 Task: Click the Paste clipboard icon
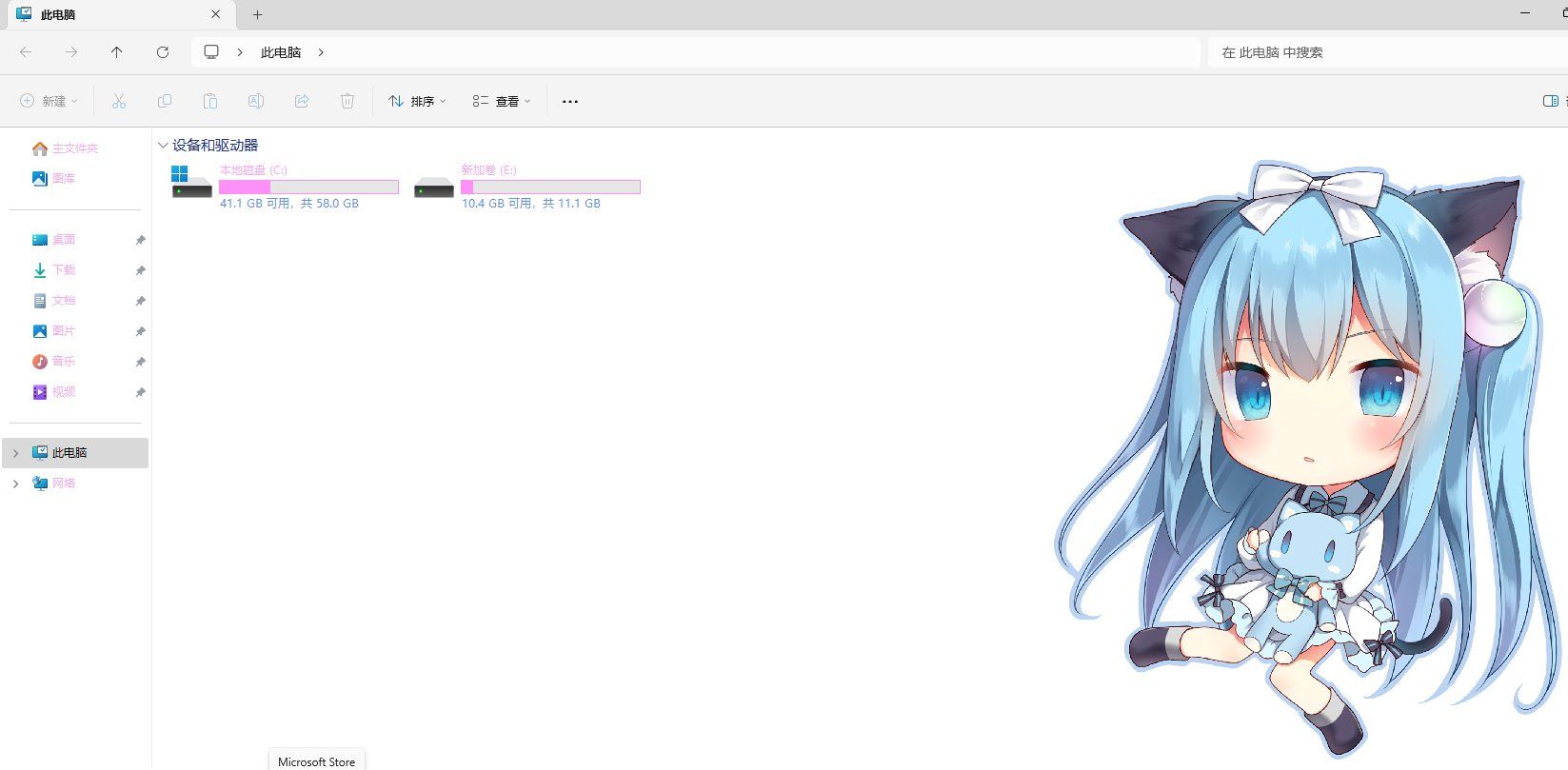coord(210,101)
